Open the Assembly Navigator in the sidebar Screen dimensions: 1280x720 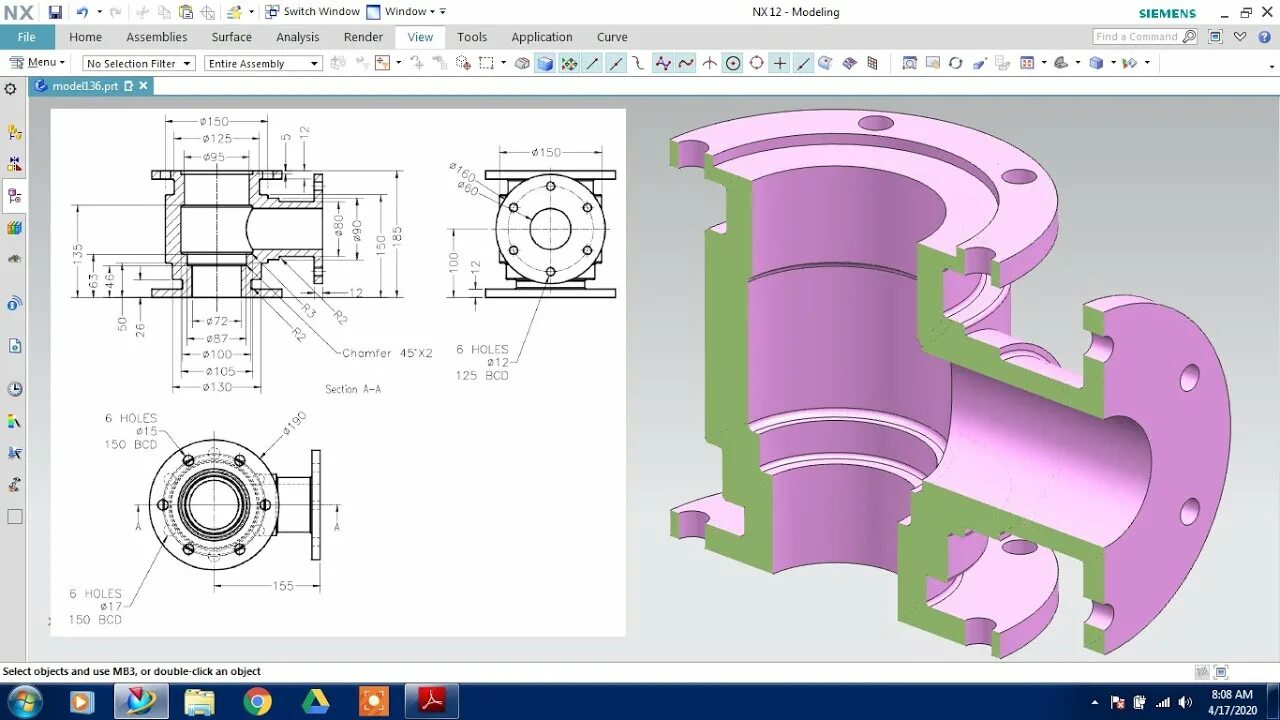pyautogui.click(x=14, y=131)
